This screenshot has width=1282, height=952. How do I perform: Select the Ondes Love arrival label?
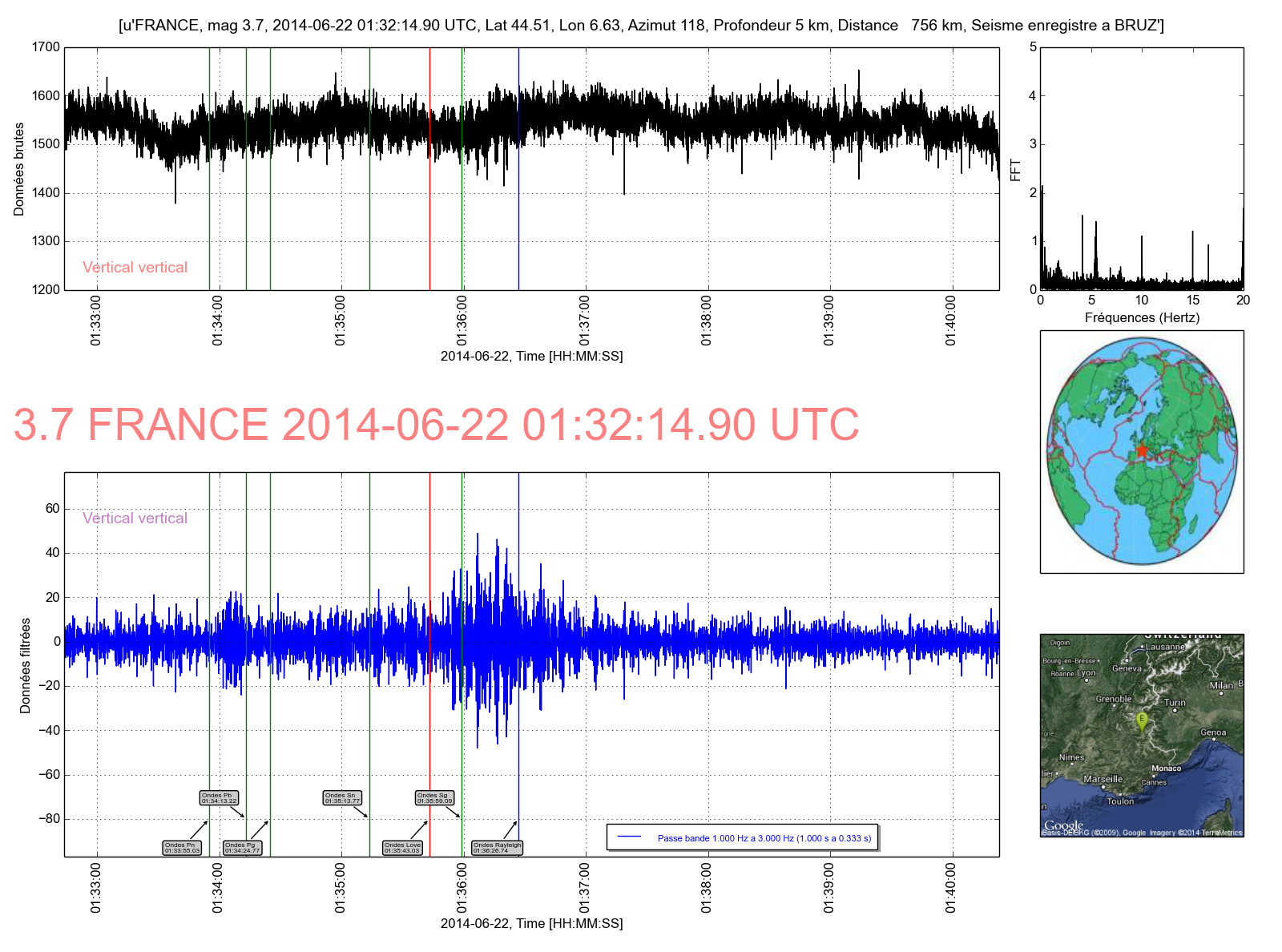coord(402,847)
